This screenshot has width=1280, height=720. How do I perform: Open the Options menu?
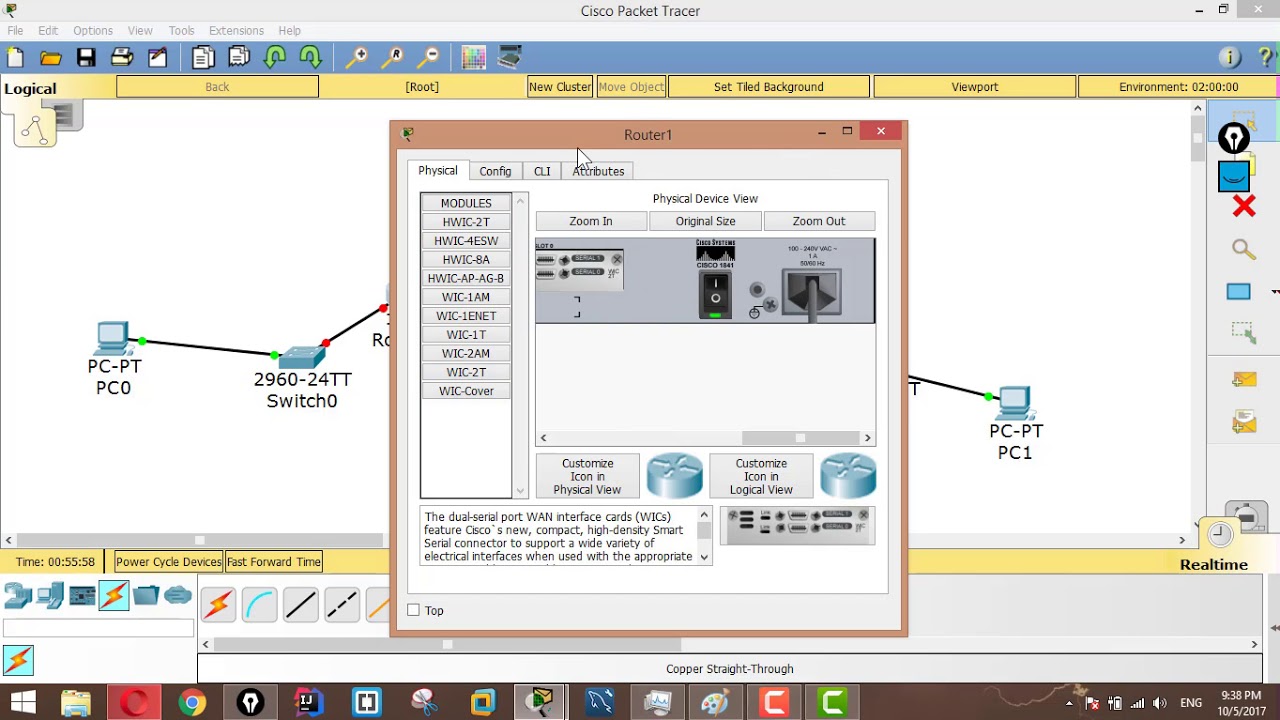[93, 30]
